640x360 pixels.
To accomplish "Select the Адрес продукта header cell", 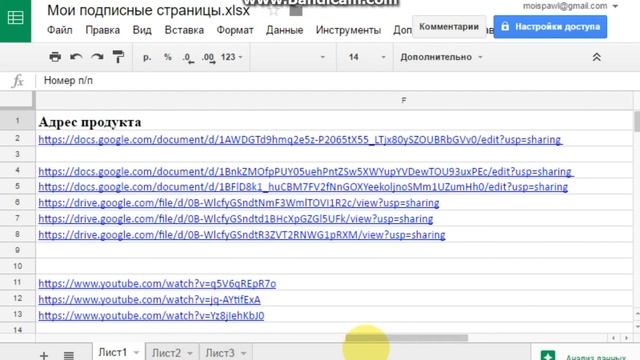I will point(335,122).
